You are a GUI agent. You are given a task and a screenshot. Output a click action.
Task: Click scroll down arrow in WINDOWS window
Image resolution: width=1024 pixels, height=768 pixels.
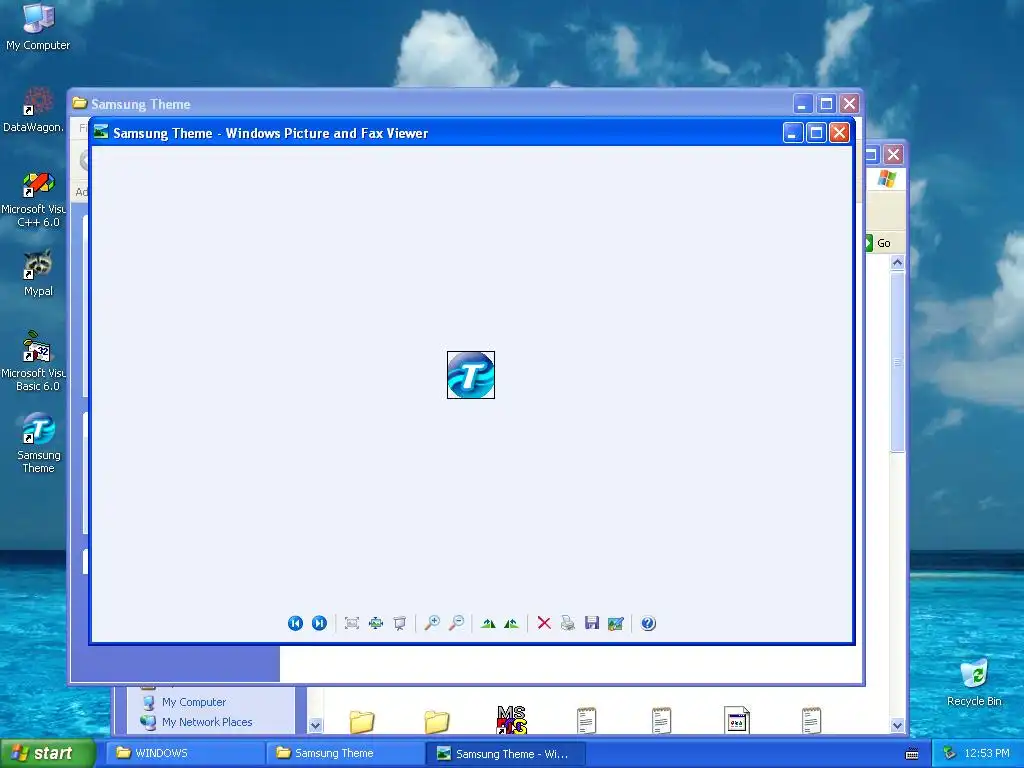coord(897,725)
